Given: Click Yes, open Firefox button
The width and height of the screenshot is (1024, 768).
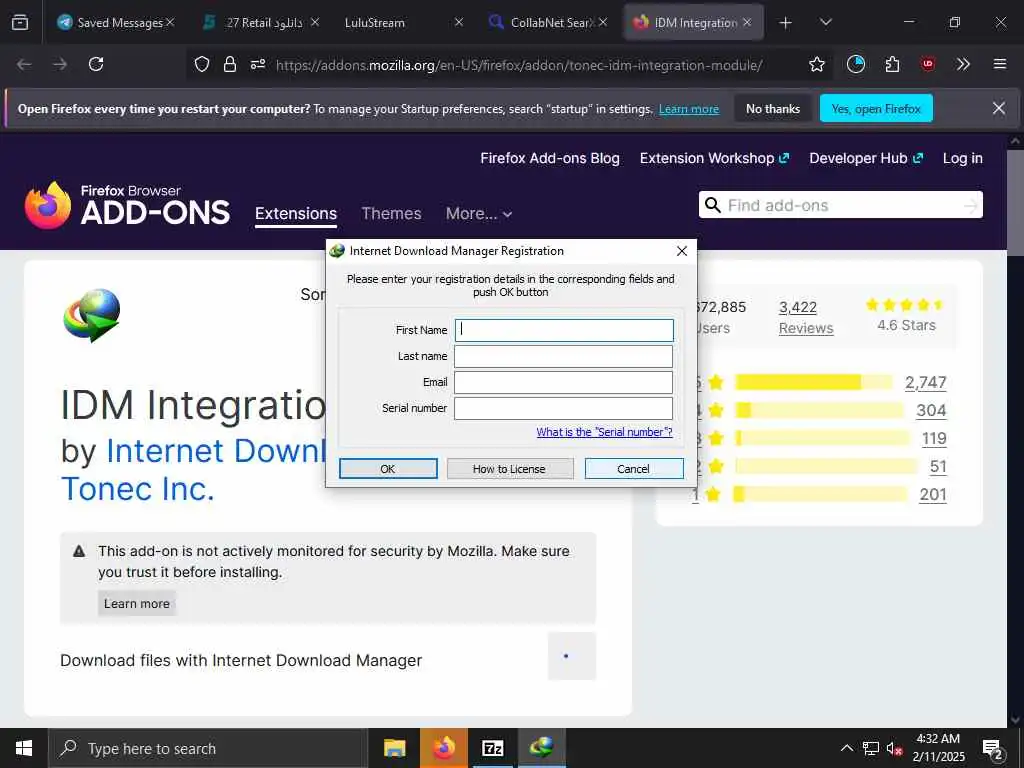Looking at the screenshot, I should tap(876, 108).
